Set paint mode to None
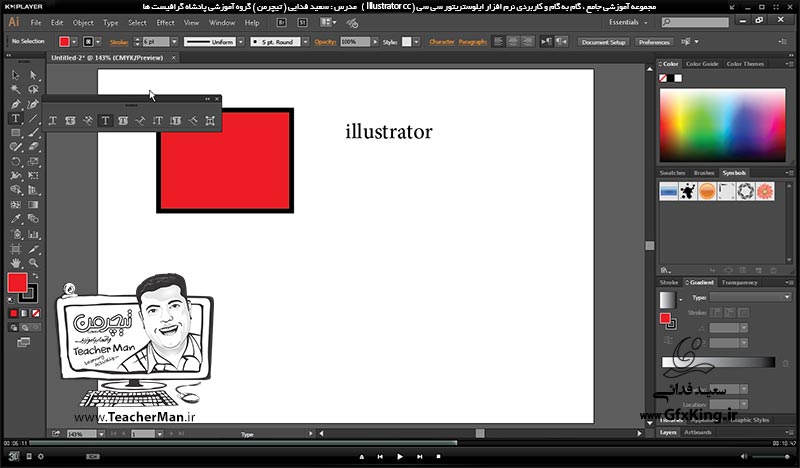Screen dimensions: 800x468 pyautogui.click(x=36, y=313)
